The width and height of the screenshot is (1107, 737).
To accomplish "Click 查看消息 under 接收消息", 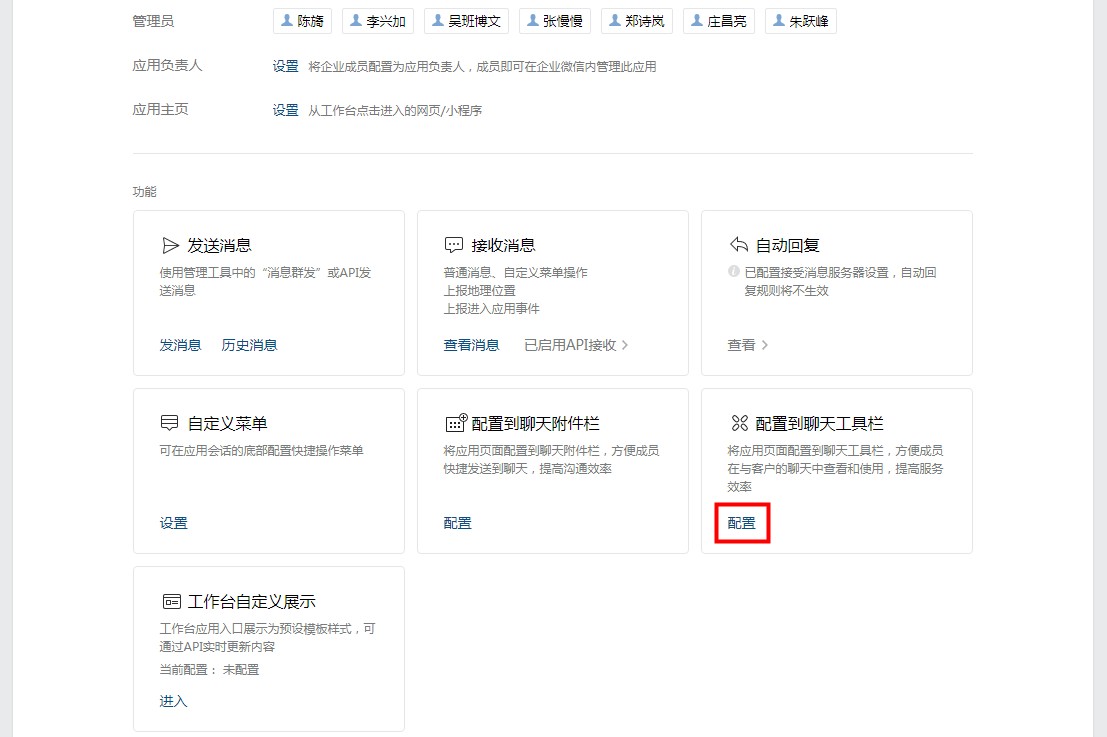I will point(471,345).
